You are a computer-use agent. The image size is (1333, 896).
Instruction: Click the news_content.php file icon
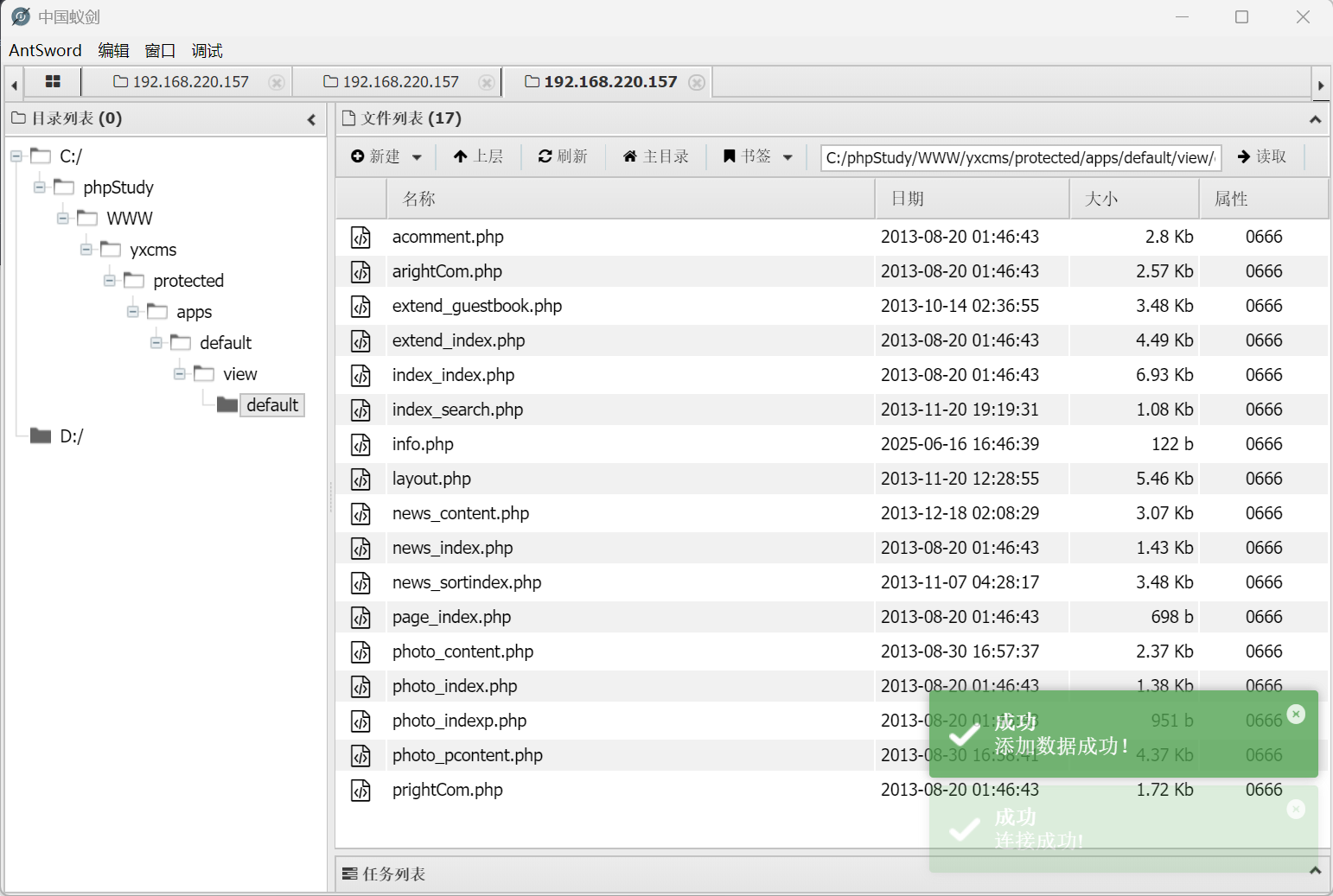coord(360,513)
